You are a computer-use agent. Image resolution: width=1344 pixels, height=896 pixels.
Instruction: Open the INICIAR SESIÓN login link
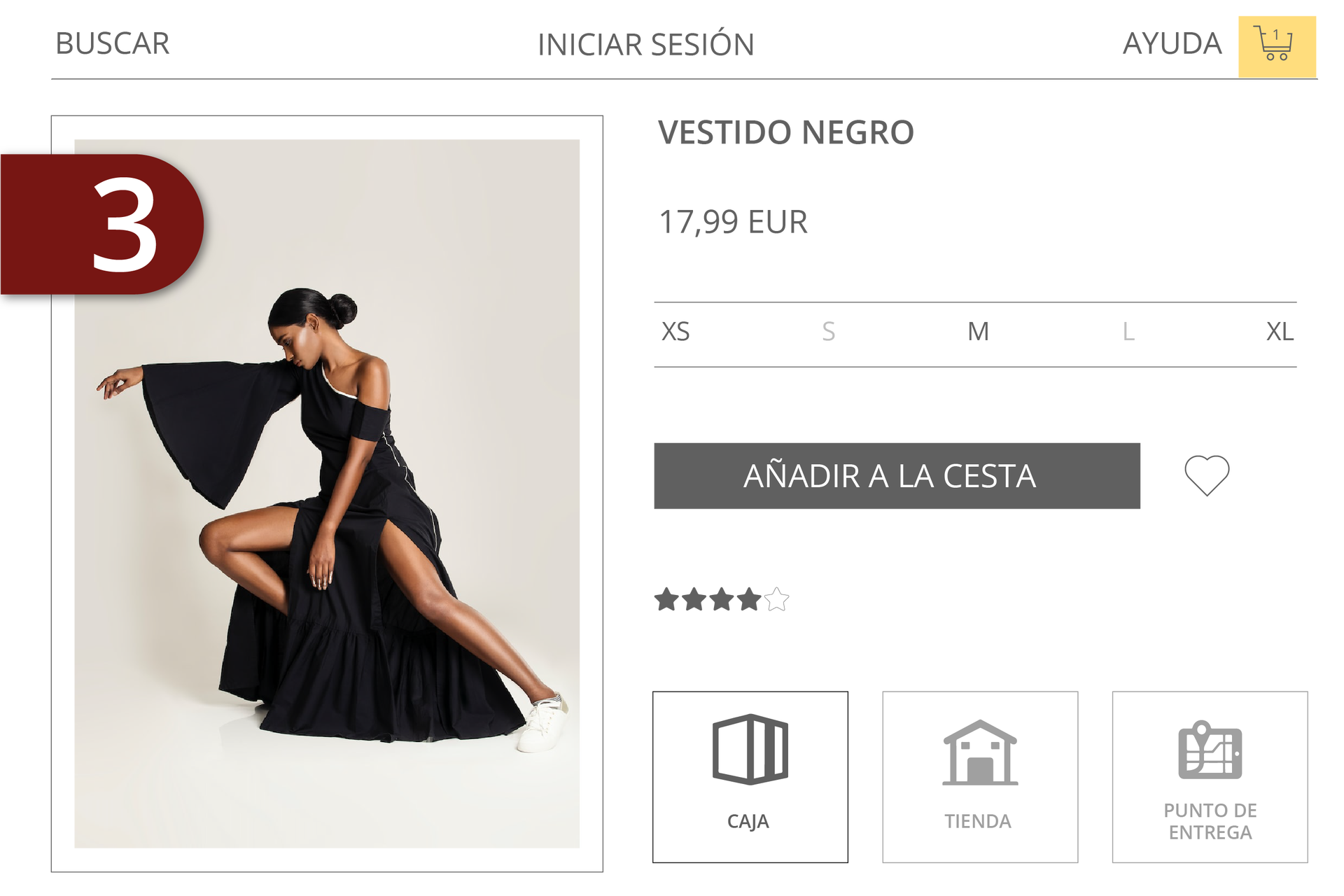pos(645,44)
